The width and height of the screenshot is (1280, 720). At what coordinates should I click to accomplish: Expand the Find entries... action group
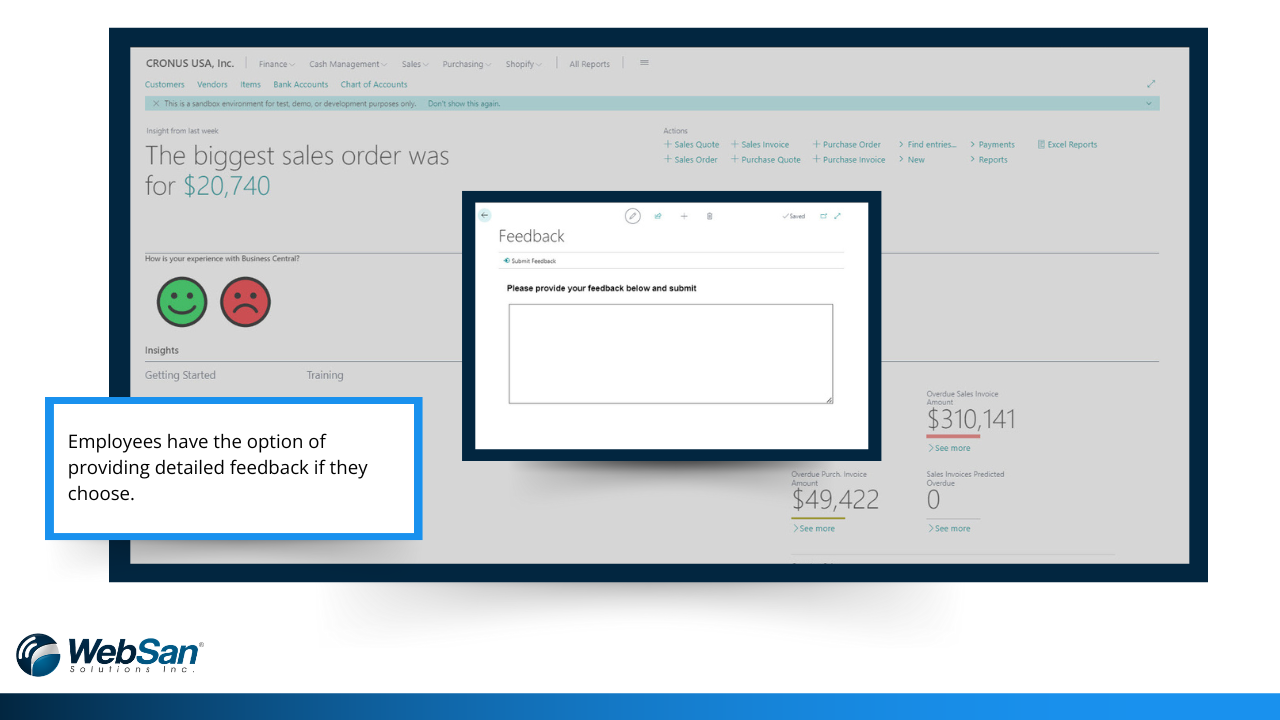click(927, 144)
